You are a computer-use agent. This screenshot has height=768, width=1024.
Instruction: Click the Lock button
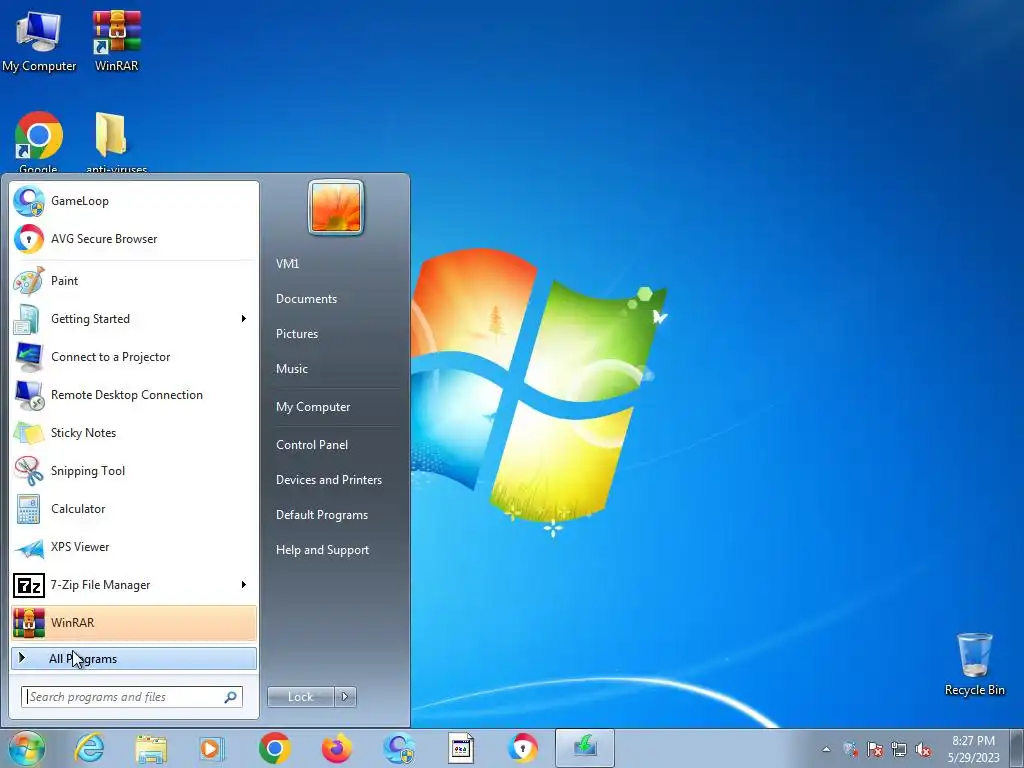point(300,697)
